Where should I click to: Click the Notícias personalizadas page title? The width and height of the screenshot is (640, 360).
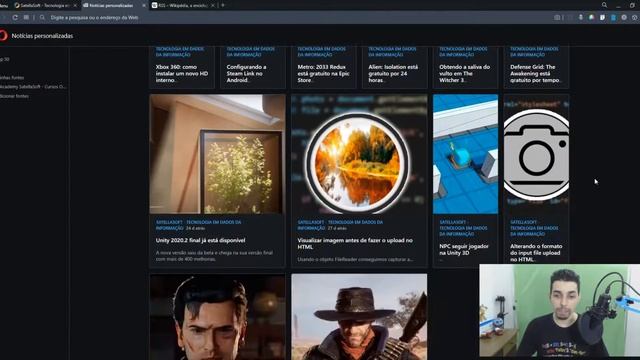pos(42,36)
